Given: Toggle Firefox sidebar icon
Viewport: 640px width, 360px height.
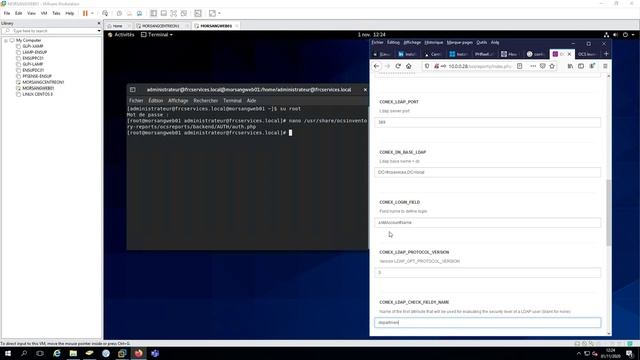Looking at the screenshot, I should coord(581,66).
